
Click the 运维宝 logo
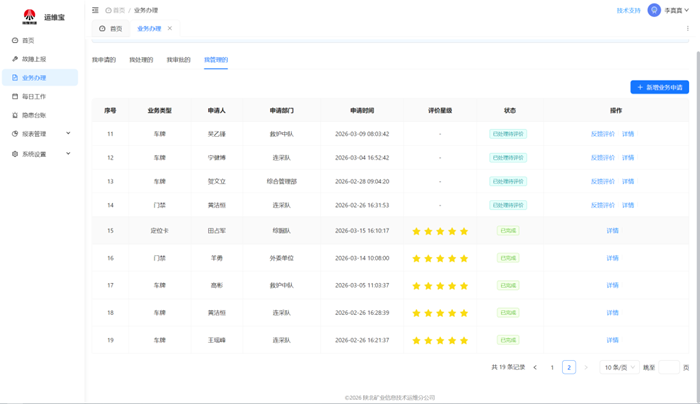[x=28, y=16]
